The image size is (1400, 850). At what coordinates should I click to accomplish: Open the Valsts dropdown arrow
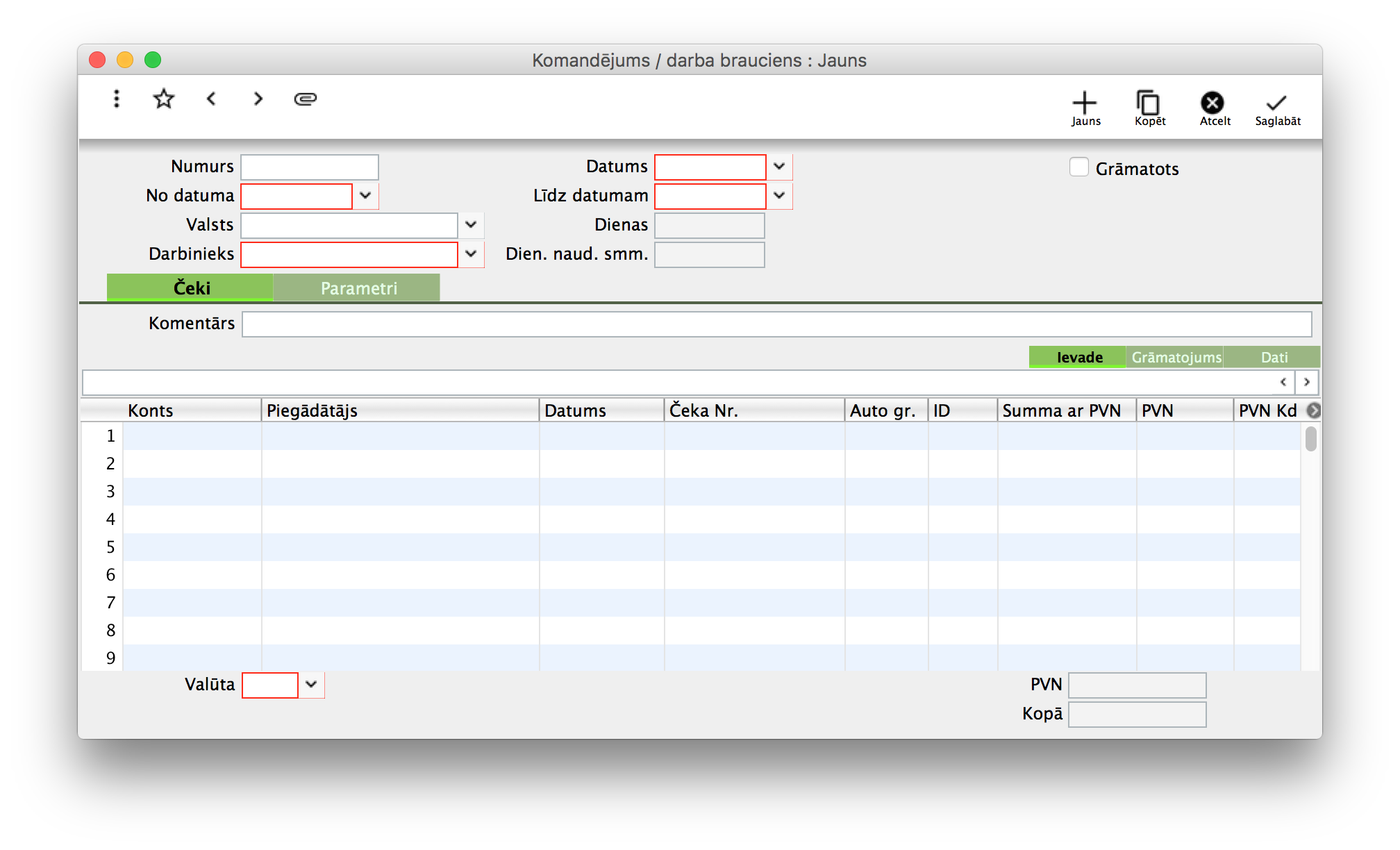tap(471, 225)
